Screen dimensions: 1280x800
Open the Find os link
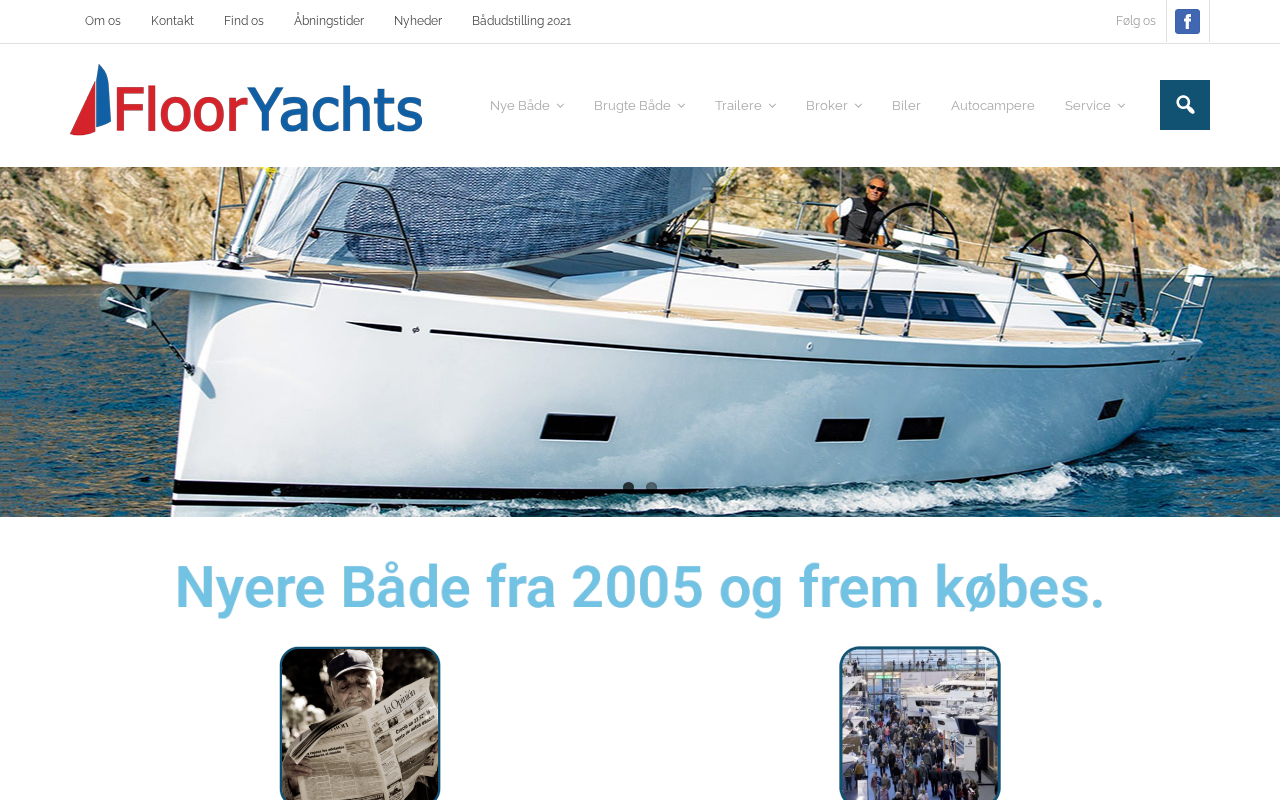click(244, 21)
